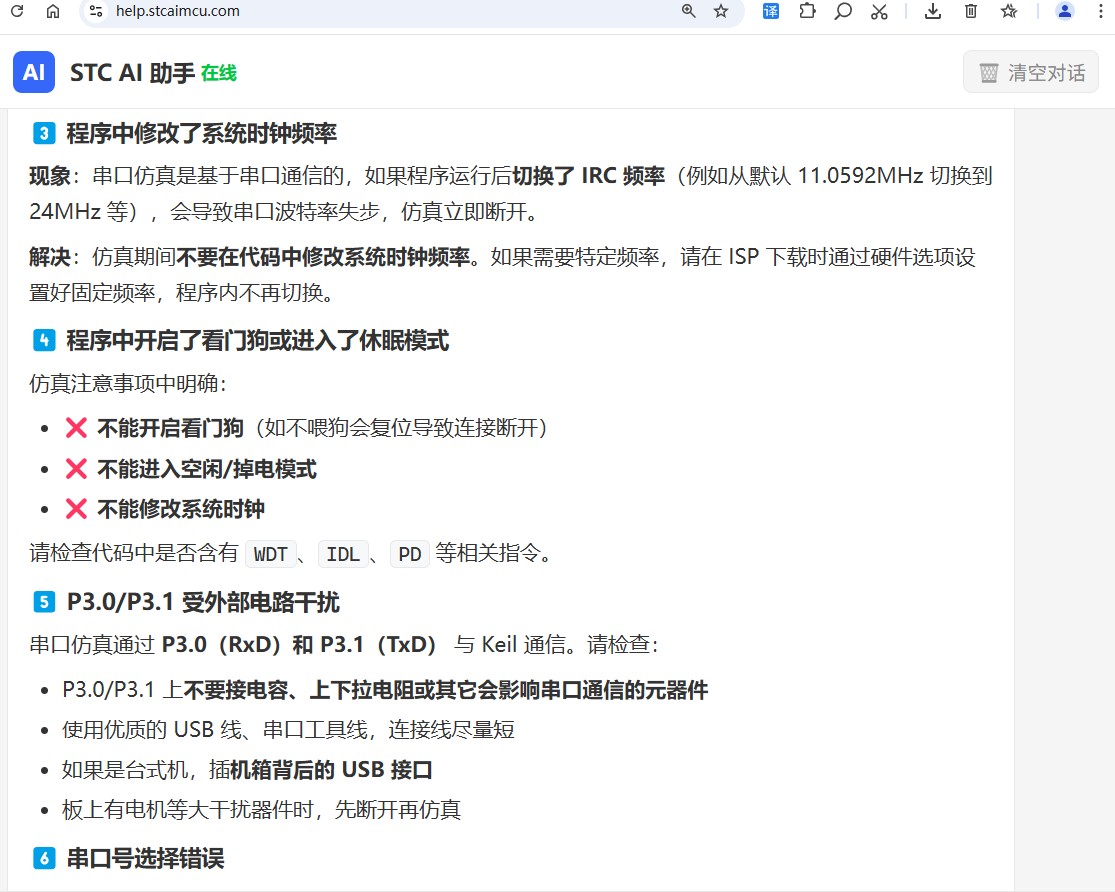Screen dimensions: 1115x892
Task: Click the red X beside 不能进入空闲/掉电模式
Action: pos(76,469)
